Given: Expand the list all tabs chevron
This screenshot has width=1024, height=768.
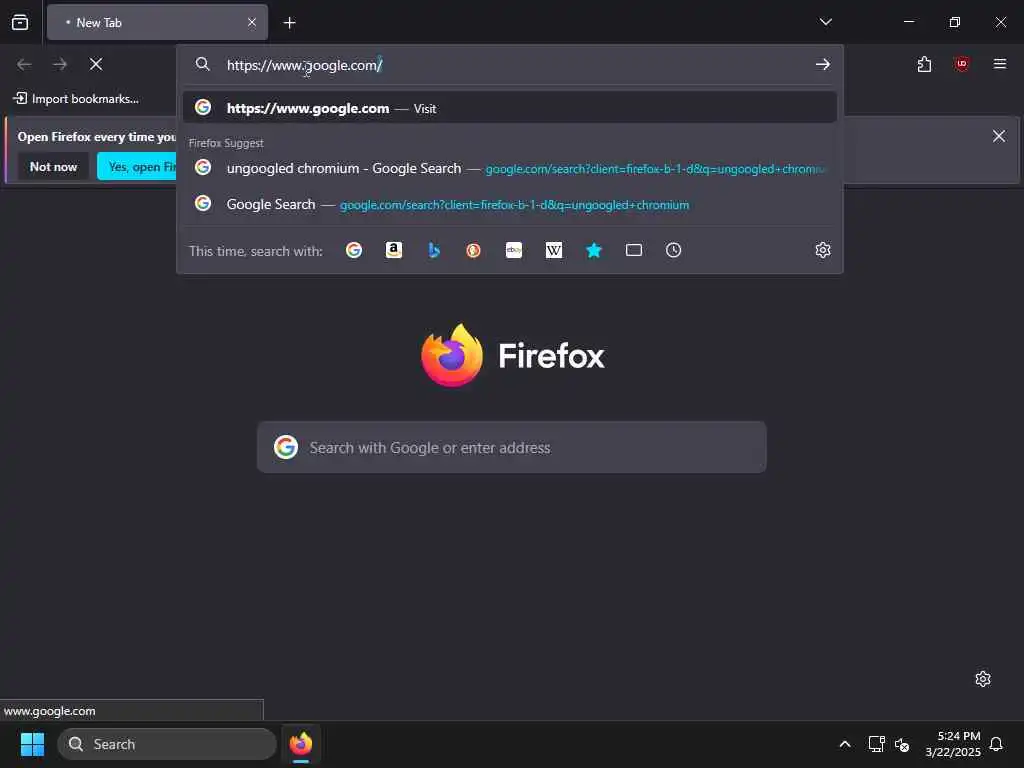Looking at the screenshot, I should [825, 22].
